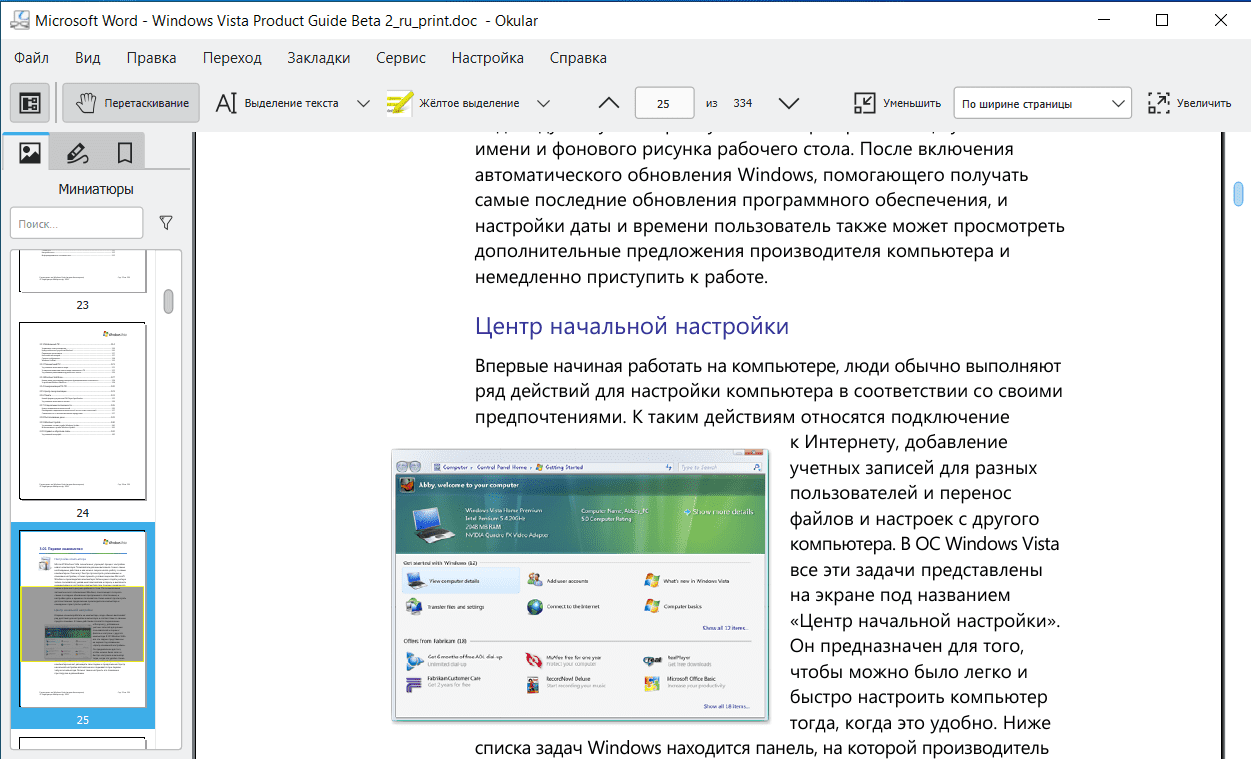Close the Okular window
Image resolution: width=1251 pixels, height=759 pixels.
tap(1220, 20)
